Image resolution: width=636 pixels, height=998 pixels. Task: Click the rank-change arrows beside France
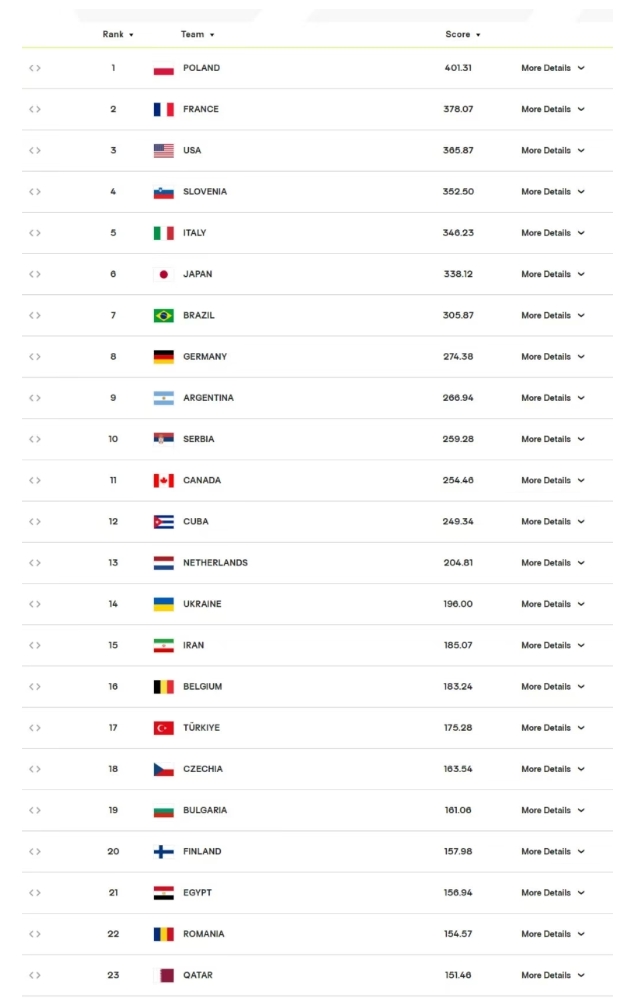tap(35, 109)
